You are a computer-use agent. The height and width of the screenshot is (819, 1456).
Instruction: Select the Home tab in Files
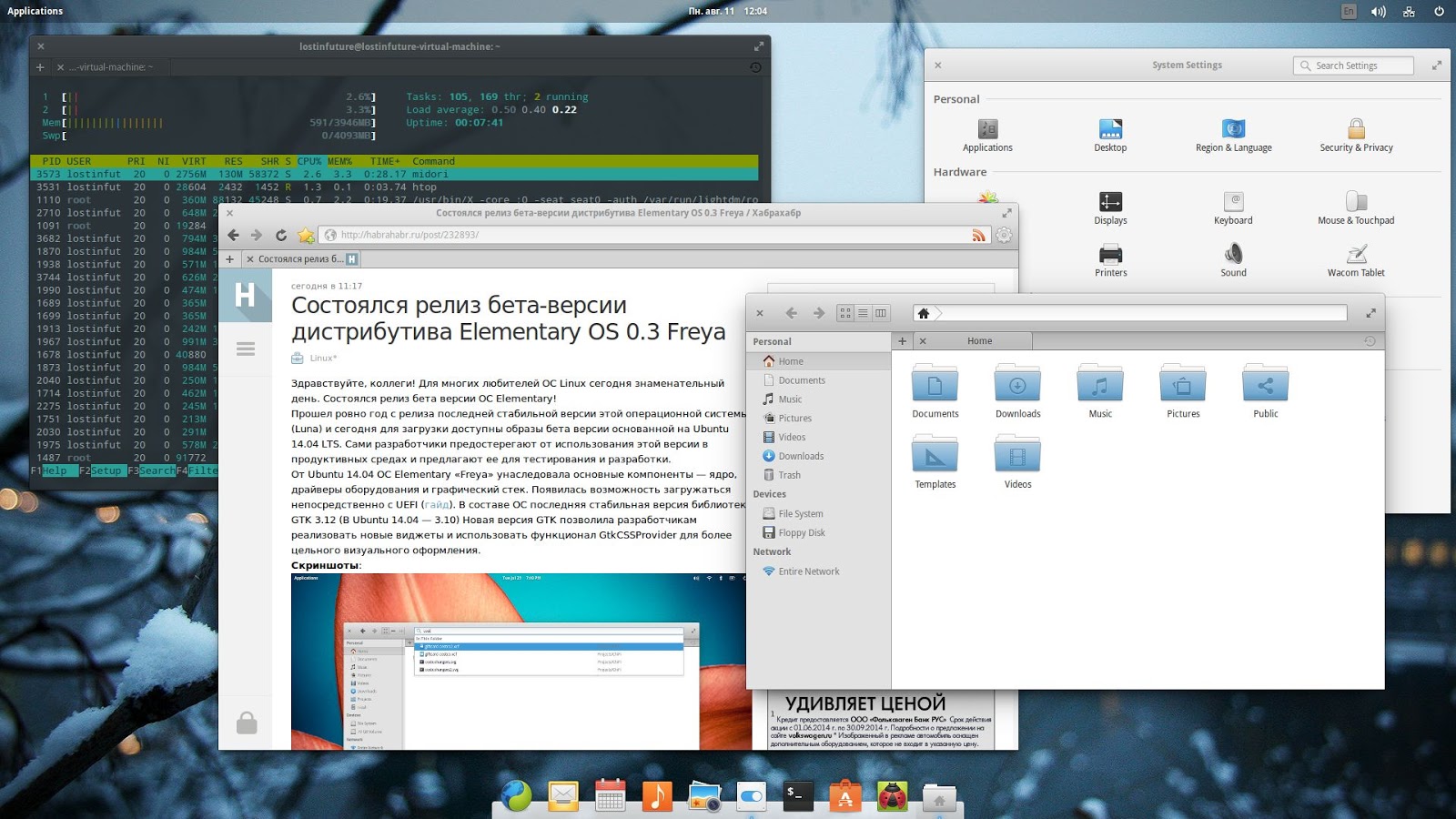(972, 341)
